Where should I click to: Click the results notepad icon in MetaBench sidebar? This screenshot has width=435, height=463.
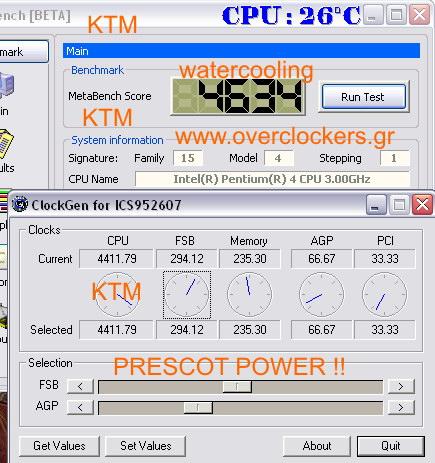click(6, 144)
